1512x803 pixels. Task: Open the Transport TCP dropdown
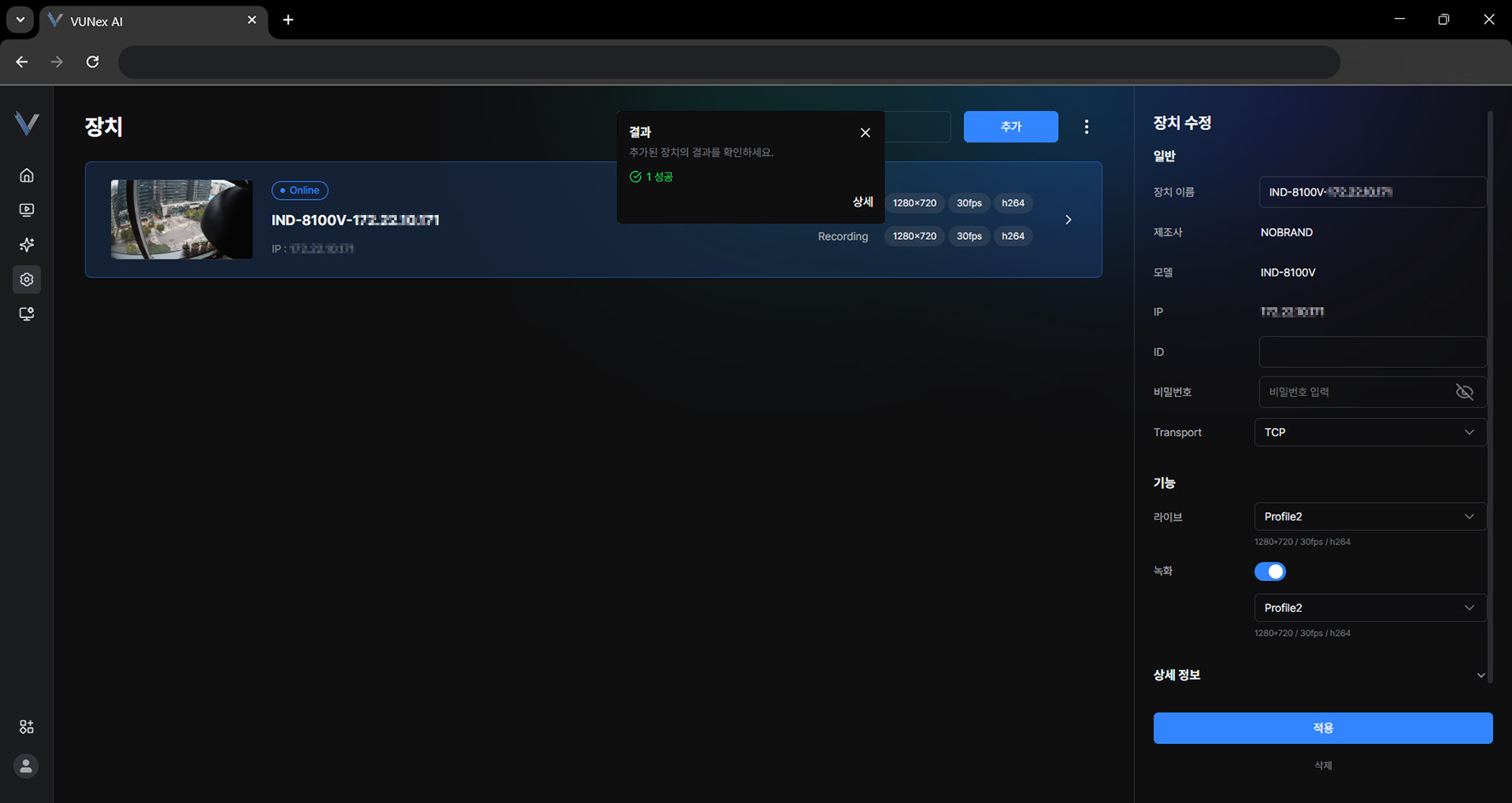pos(1370,433)
